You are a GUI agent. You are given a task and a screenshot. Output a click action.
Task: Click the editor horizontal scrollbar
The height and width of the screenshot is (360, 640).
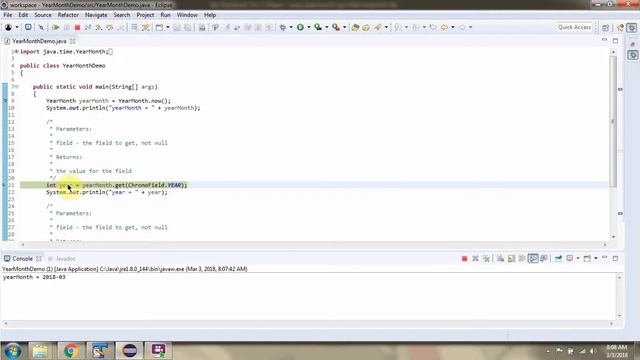(x=313, y=244)
